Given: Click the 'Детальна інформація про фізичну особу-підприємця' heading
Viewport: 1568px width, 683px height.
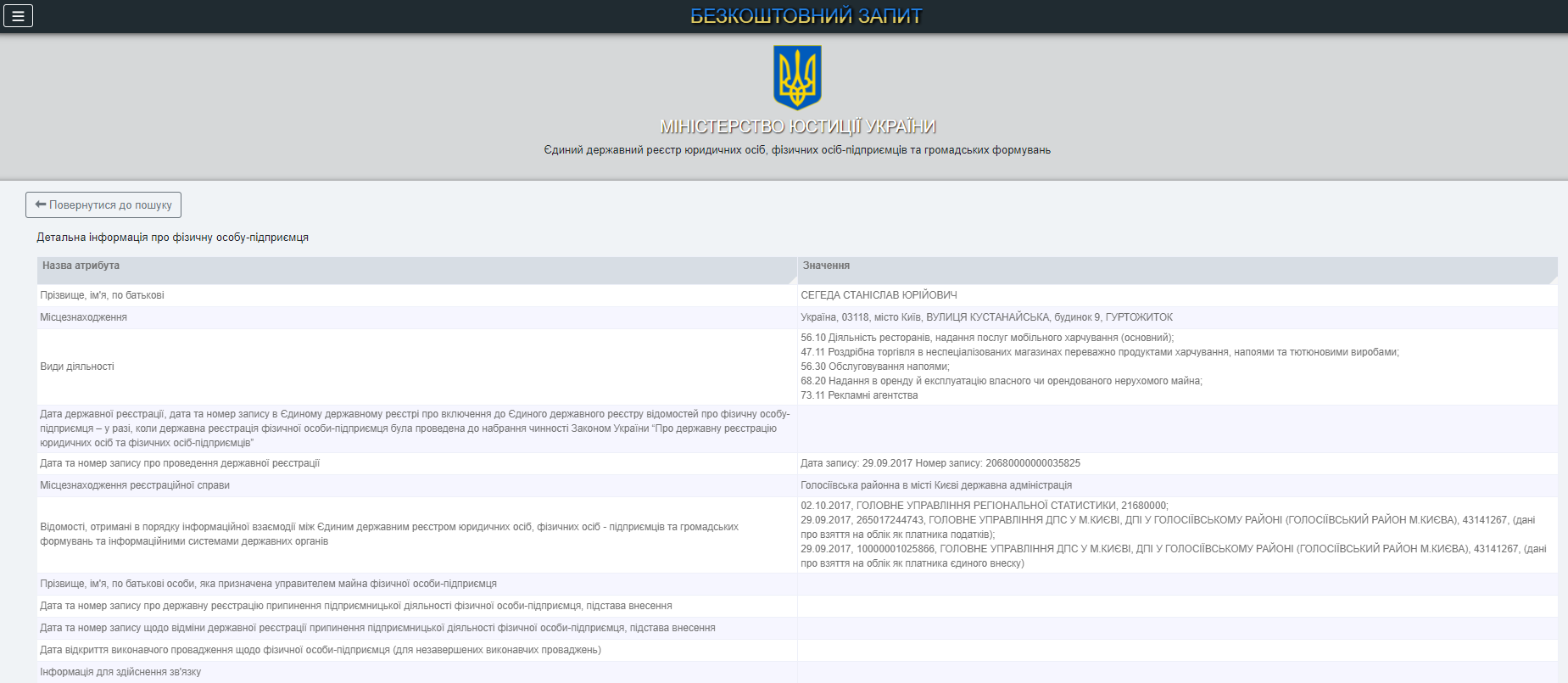Looking at the screenshot, I should 172,238.
